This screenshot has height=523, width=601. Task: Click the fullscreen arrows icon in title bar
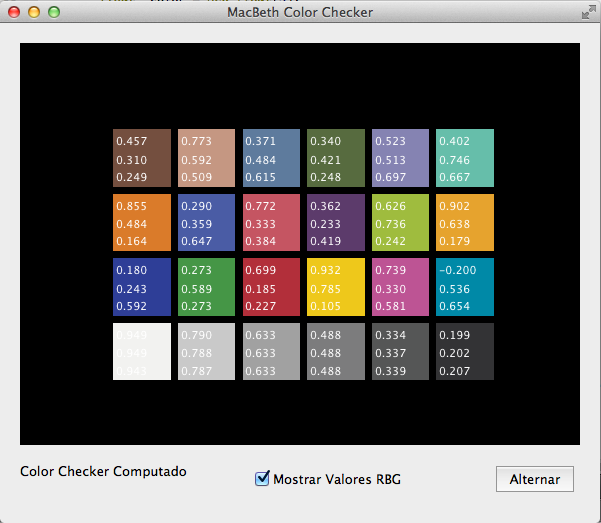click(x=588, y=12)
